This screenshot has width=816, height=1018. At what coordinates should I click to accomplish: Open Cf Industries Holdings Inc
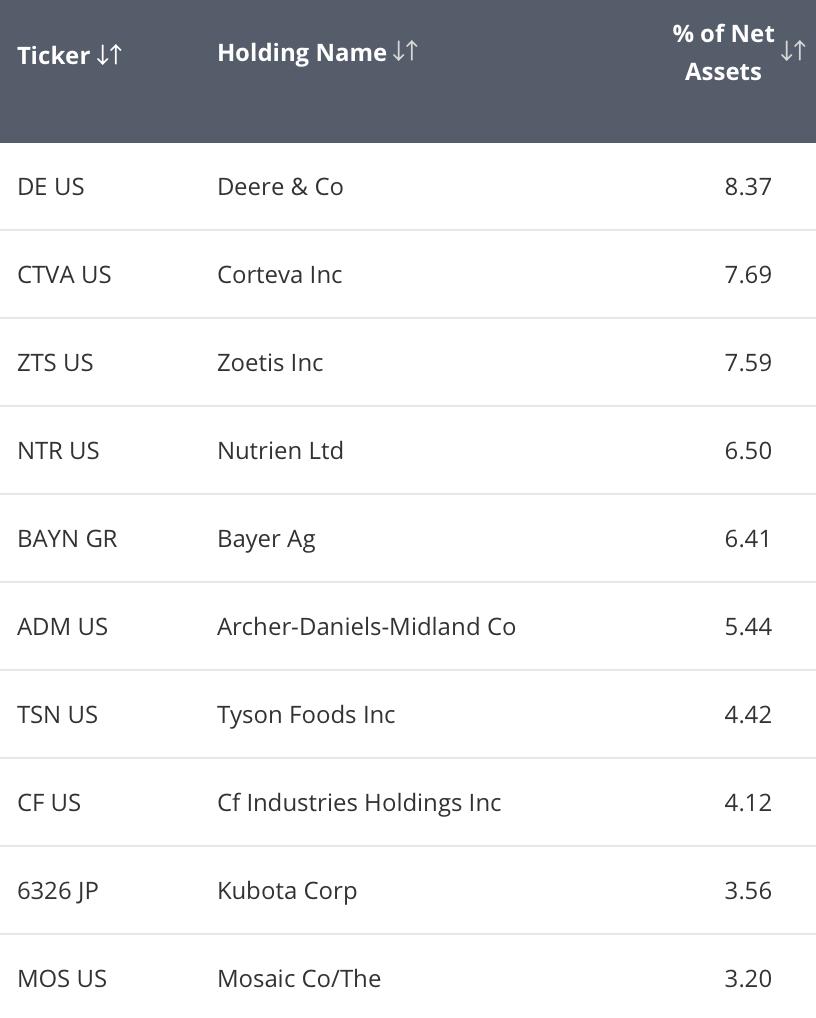click(359, 803)
